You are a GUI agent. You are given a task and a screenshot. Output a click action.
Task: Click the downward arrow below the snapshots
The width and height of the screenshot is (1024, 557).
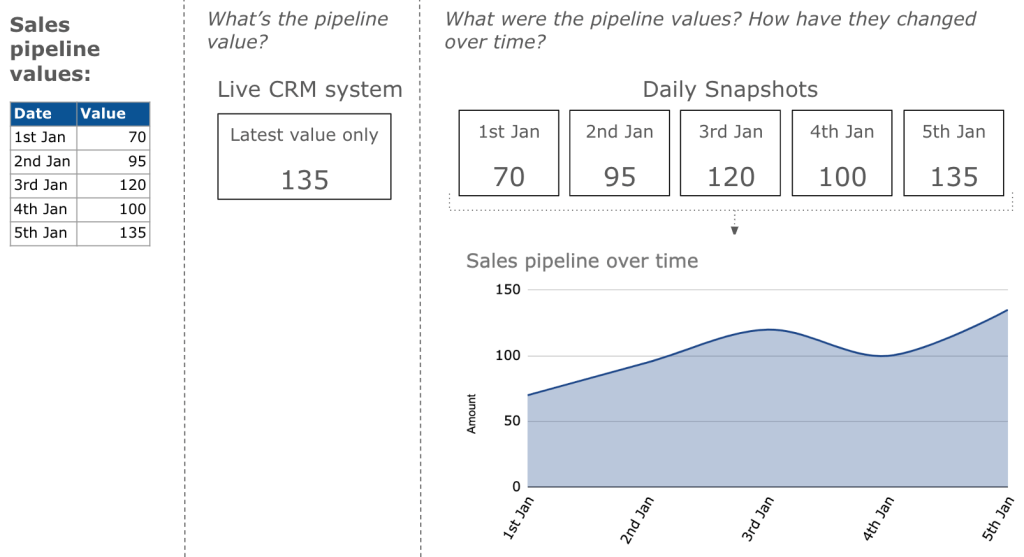tap(734, 228)
